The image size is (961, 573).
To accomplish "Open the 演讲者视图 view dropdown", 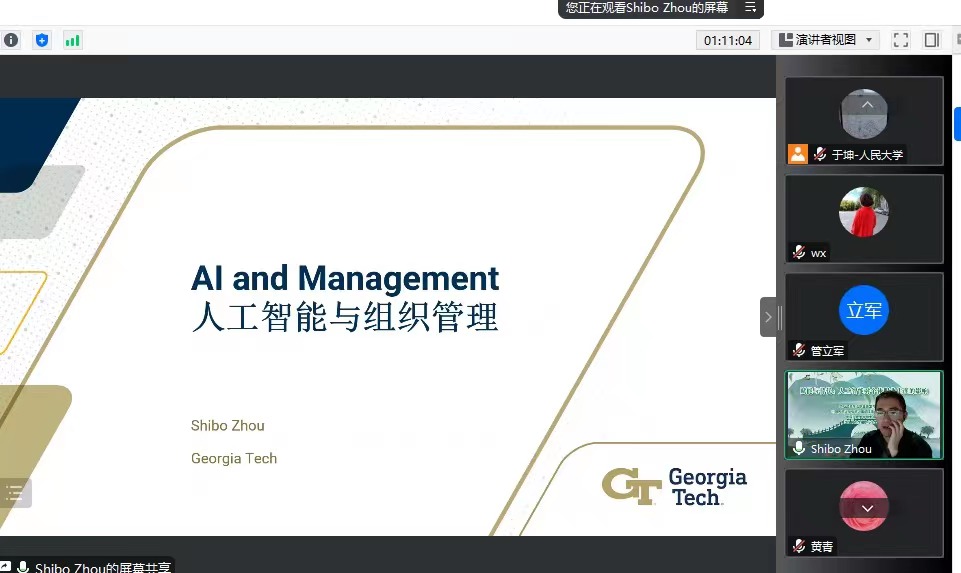I will click(825, 40).
